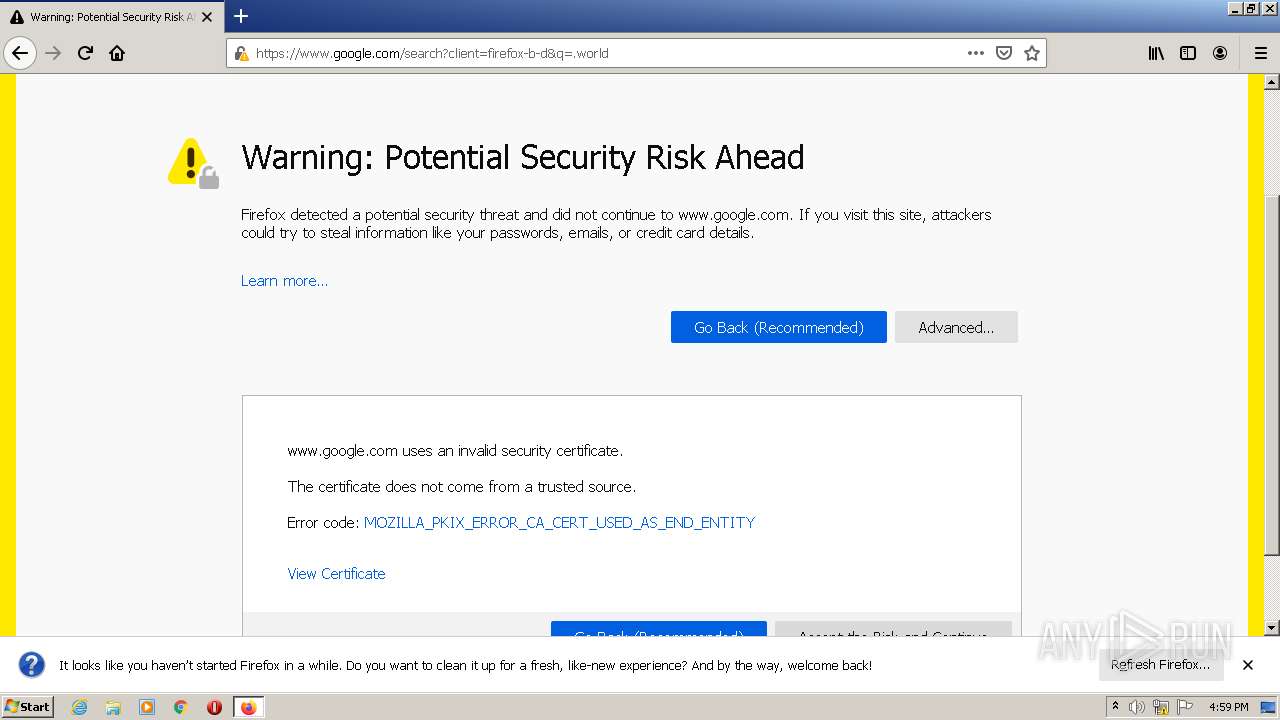Open the Windows Start menu
The height and width of the screenshot is (720, 1280).
click(x=27, y=707)
